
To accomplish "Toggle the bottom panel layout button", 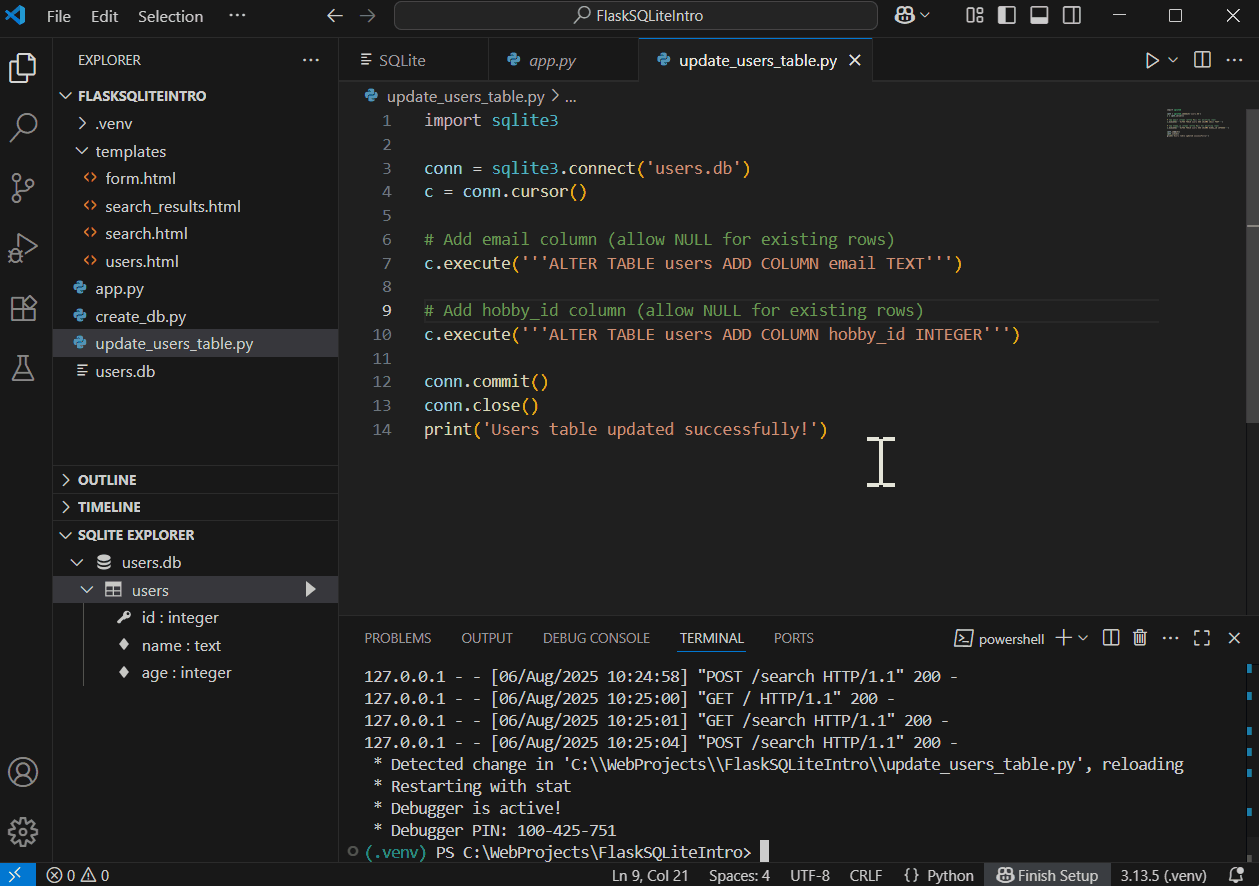I will pos(1039,16).
